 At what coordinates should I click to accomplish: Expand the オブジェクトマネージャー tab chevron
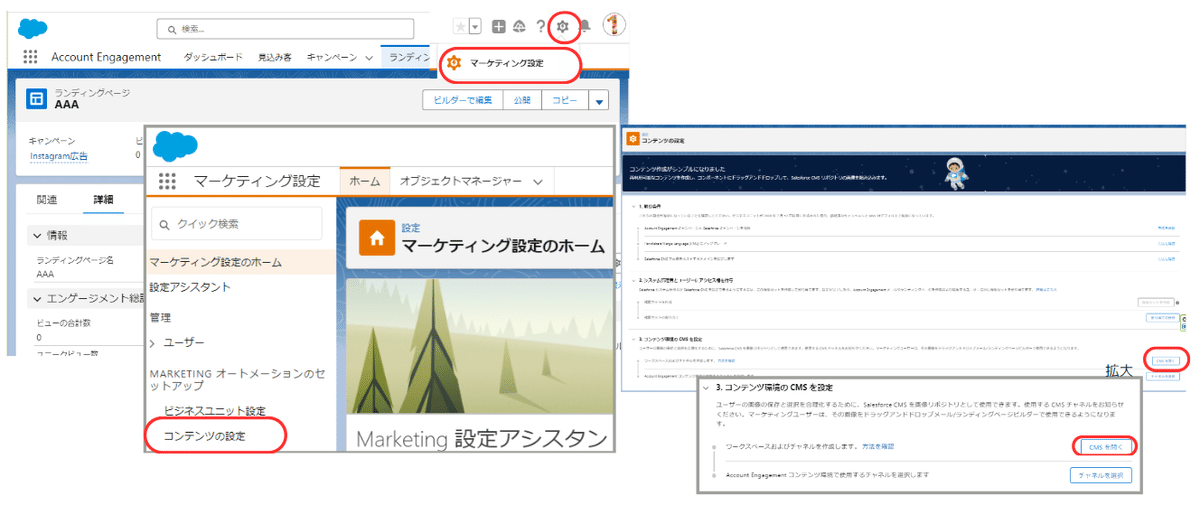click(x=538, y=182)
